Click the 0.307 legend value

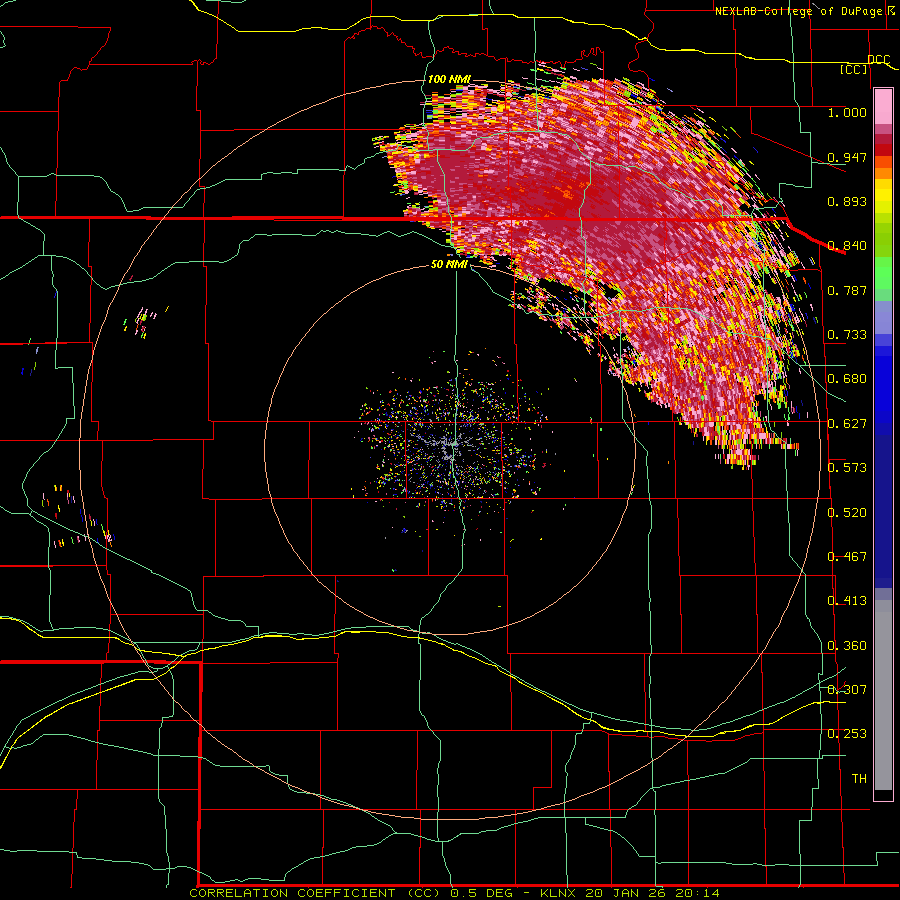(847, 690)
